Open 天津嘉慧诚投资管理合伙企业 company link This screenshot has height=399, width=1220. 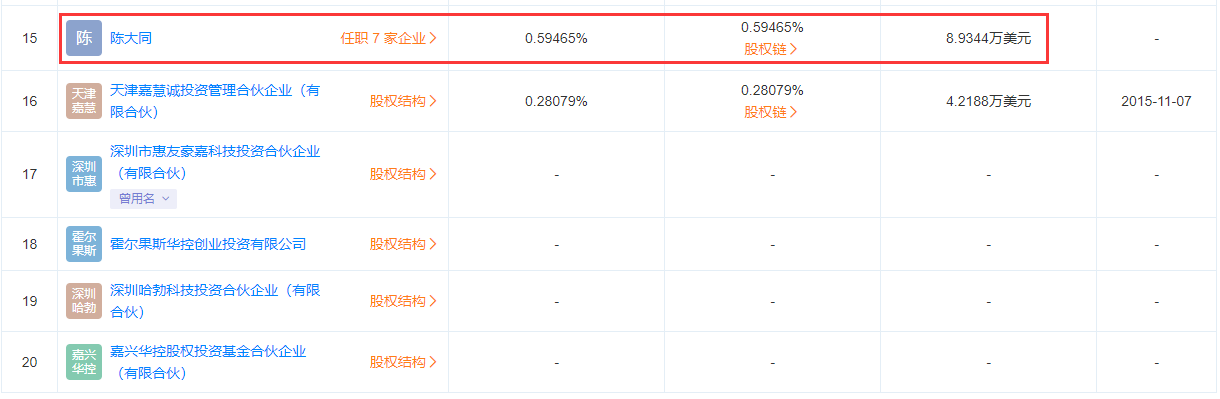[x=215, y=101]
